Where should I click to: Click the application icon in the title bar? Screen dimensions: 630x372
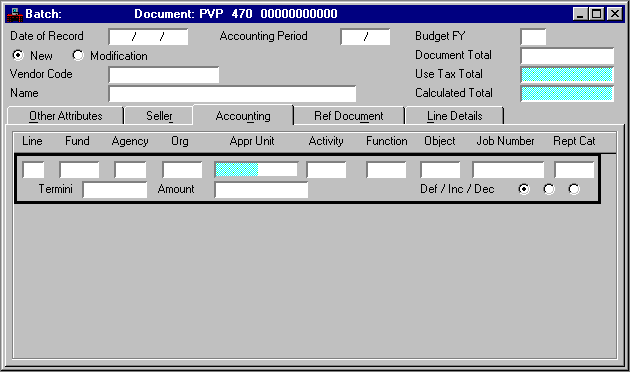(14, 14)
